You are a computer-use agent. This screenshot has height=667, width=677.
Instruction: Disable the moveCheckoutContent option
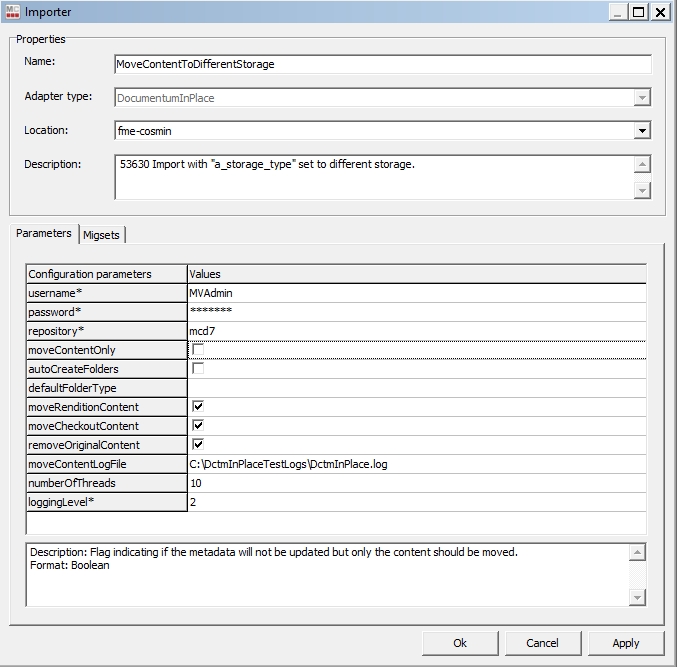(198, 426)
